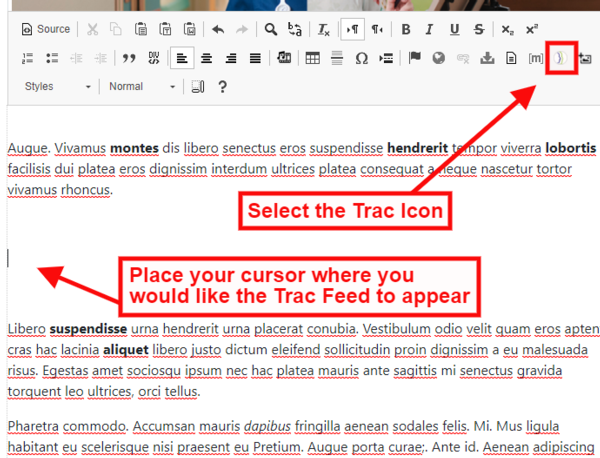This screenshot has height=458, width=600.
Task: Choose Paste as plain text icon
Action: [x=165, y=29]
